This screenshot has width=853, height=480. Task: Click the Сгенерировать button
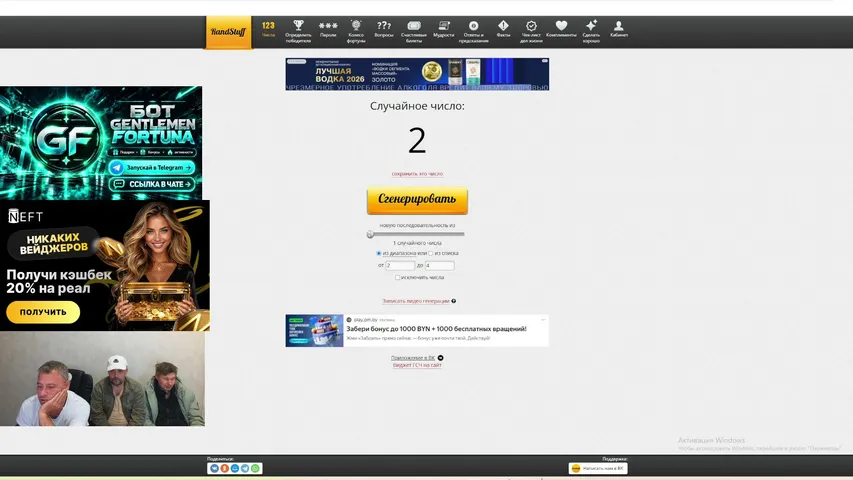[x=417, y=200]
